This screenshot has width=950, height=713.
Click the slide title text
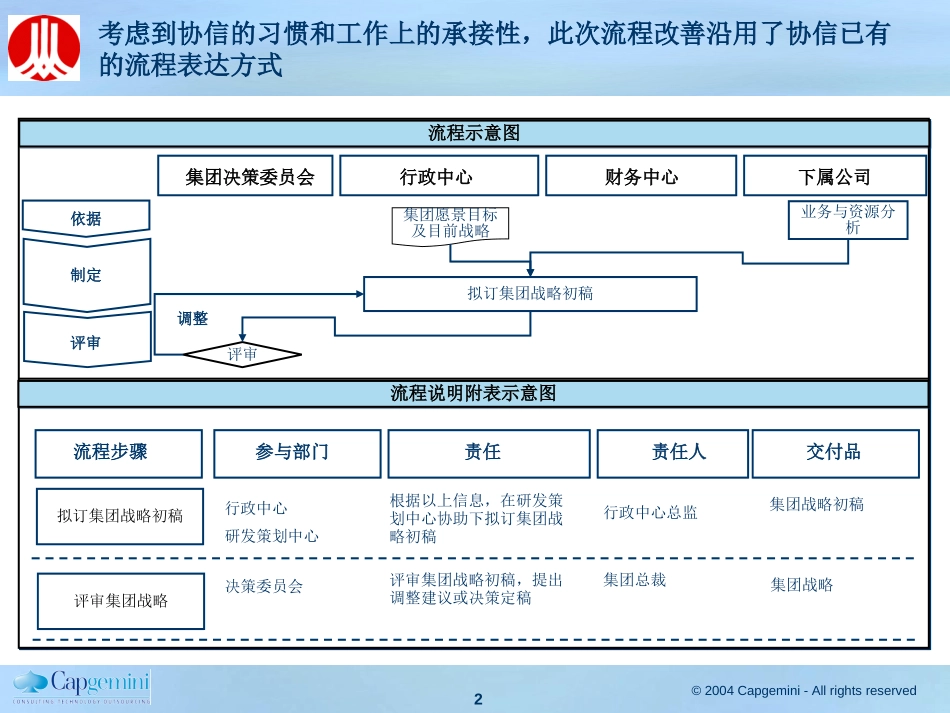point(494,48)
